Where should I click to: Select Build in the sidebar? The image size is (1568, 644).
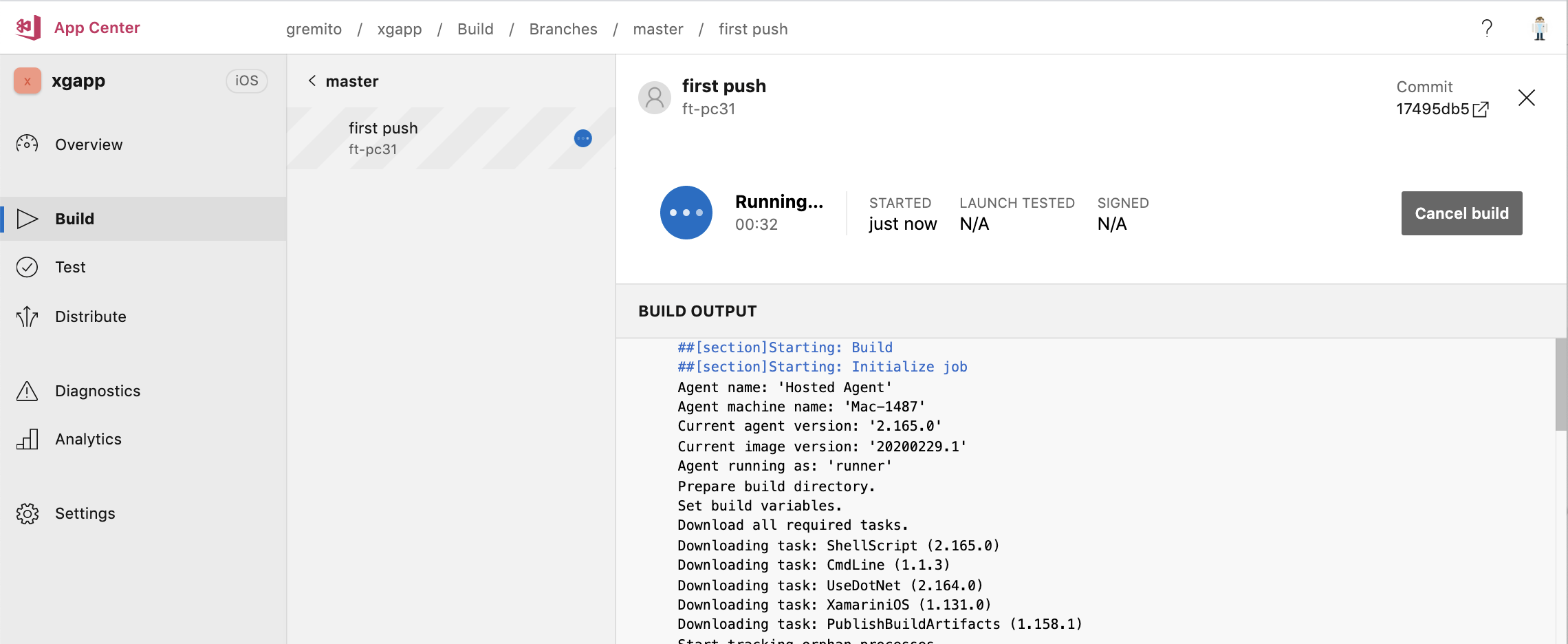pos(143,219)
